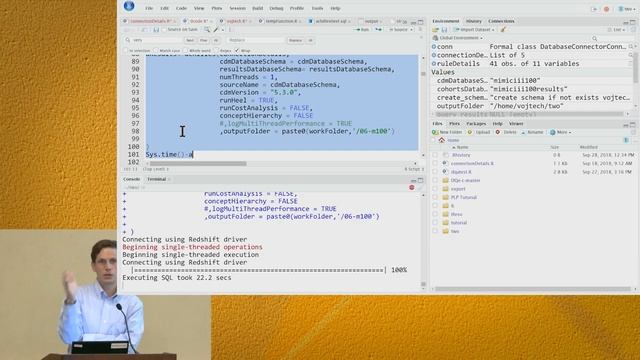Switch to the vojtech.R editor tab
Viewport: 640px width, 360px height.
(236, 21)
